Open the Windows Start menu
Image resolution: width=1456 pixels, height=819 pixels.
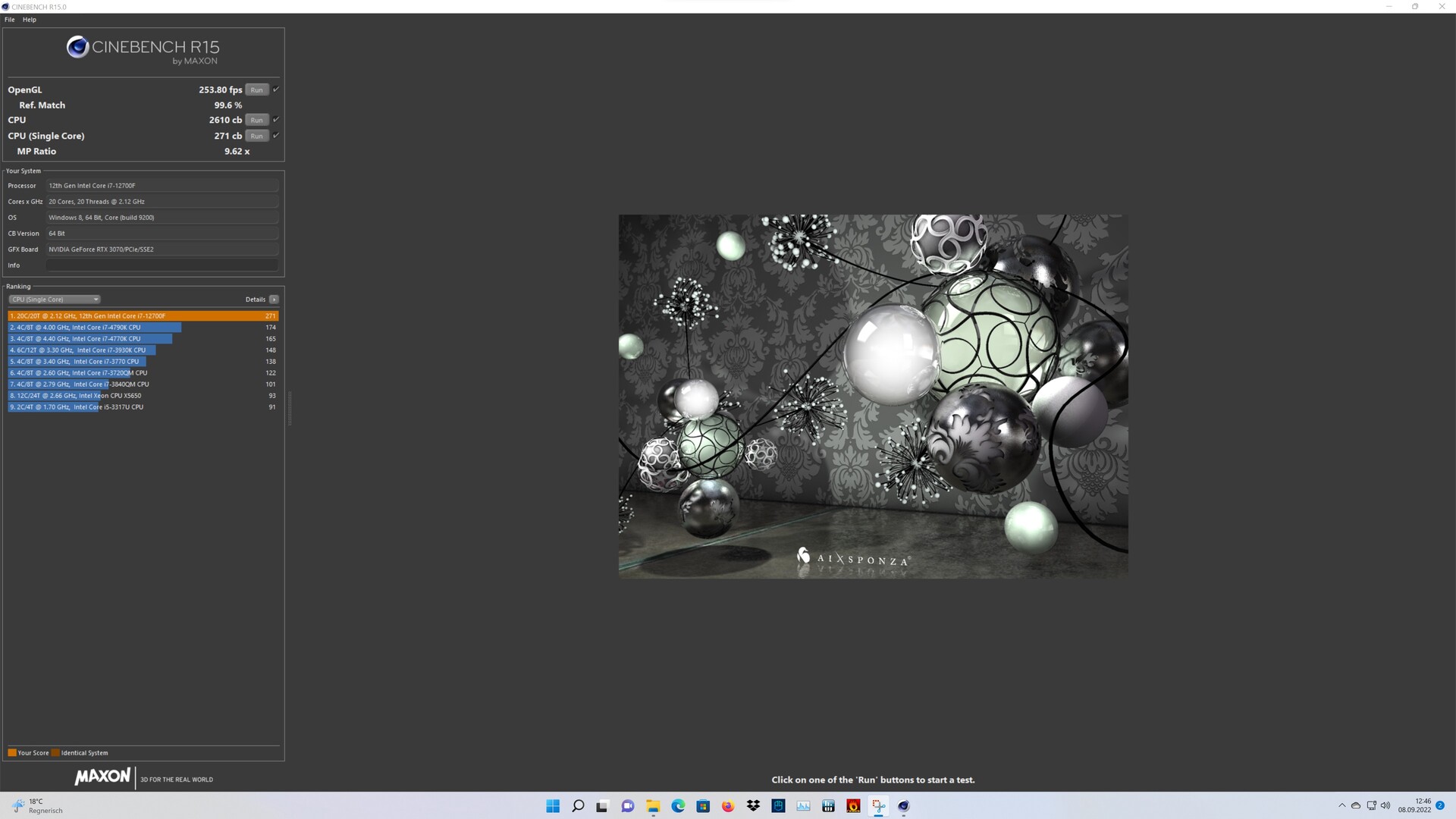click(553, 806)
